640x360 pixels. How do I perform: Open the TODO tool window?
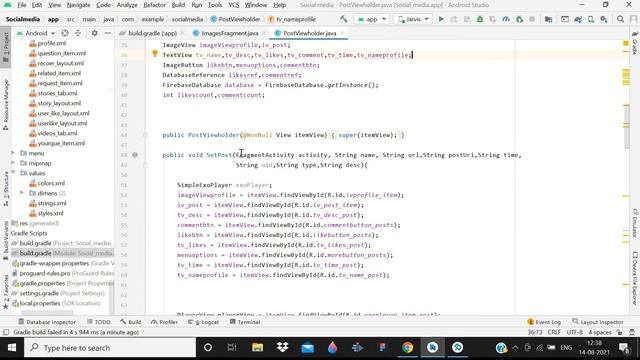(x=99, y=322)
